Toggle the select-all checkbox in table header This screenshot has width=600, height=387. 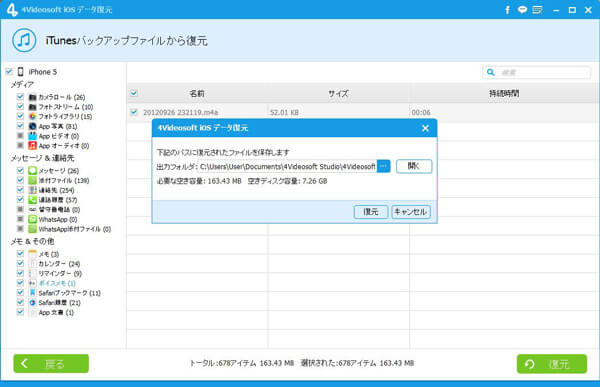[x=134, y=93]
